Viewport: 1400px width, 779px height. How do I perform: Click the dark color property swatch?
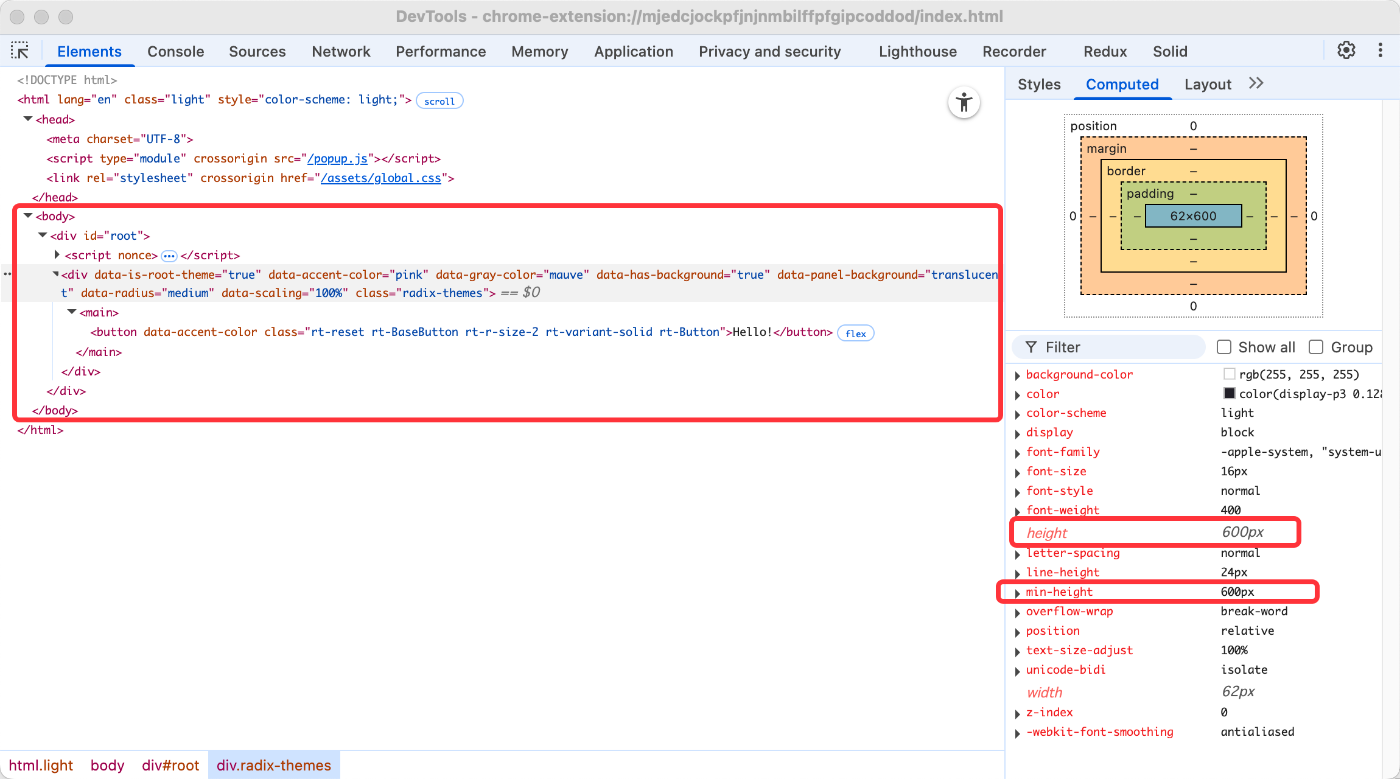1229,394
